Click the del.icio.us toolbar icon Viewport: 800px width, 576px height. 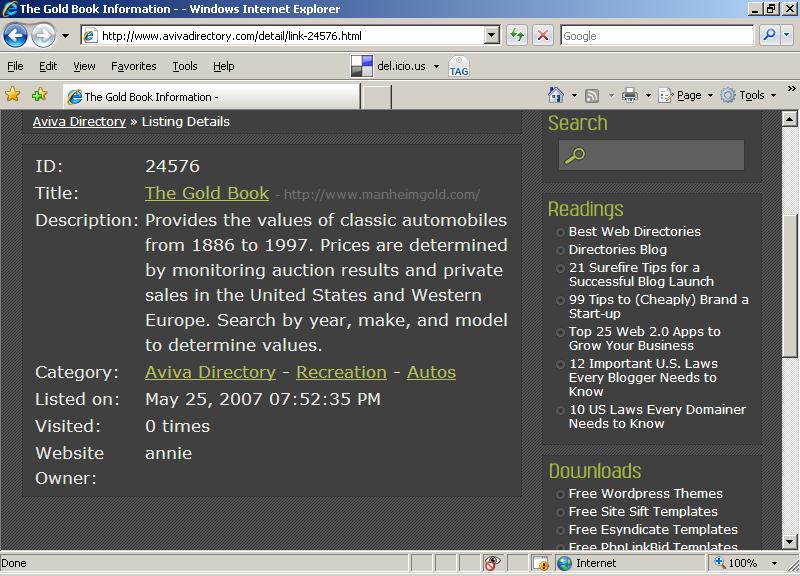pyautogui.click(x=362, y=66)
